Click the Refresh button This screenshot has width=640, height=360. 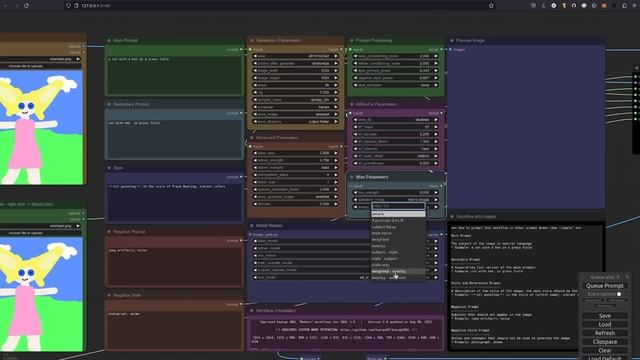click(x=604, y=333)
